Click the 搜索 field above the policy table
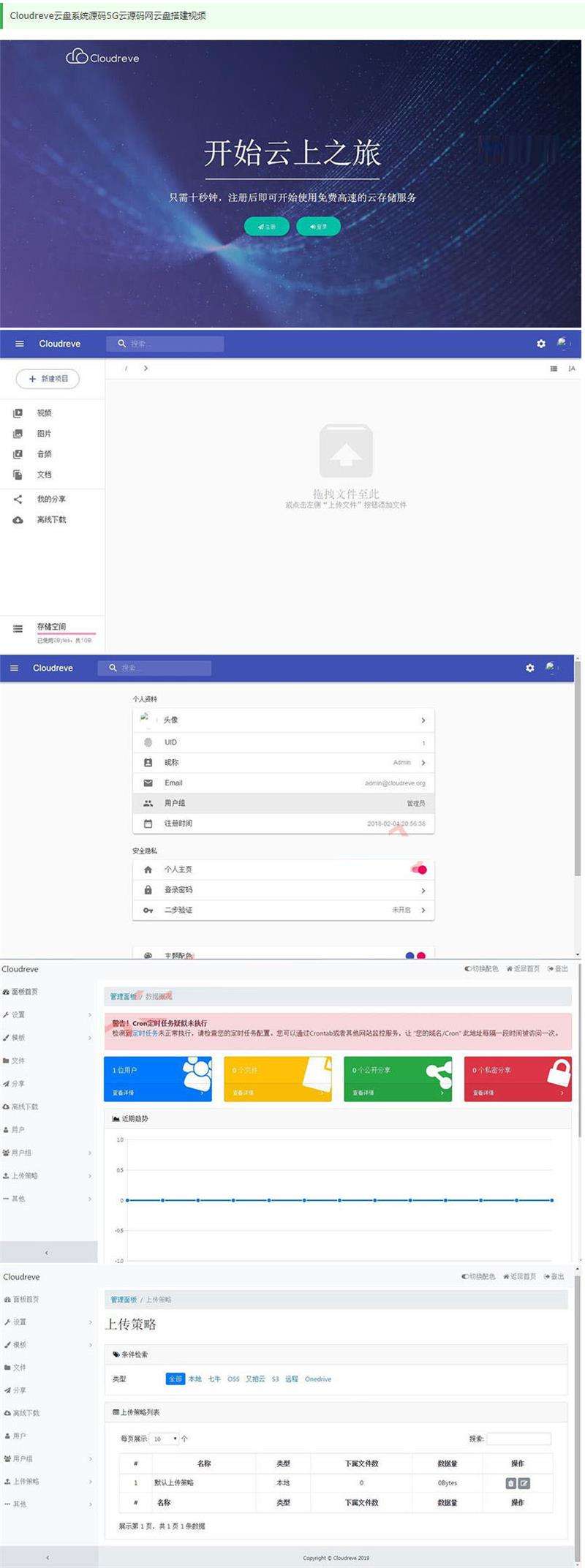The width and height of the screenshot is (585, 1568). point(519,1439)
